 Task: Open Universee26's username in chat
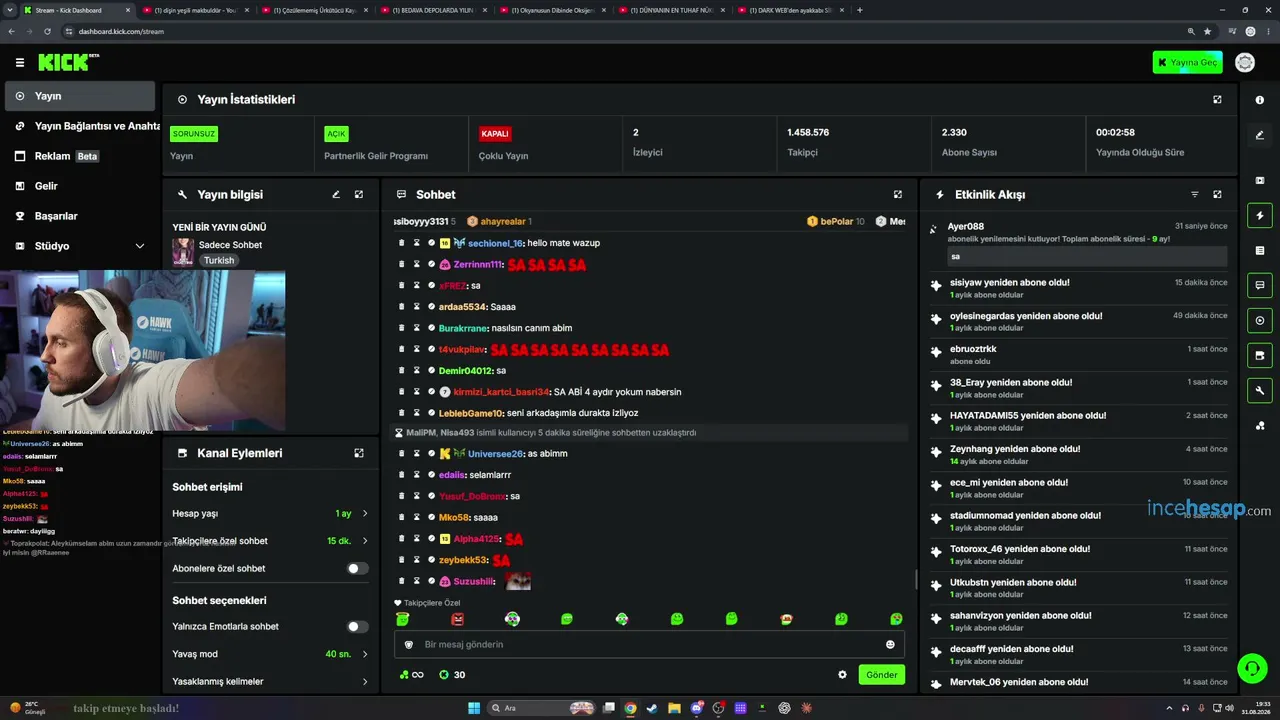[x=496, y=454]
